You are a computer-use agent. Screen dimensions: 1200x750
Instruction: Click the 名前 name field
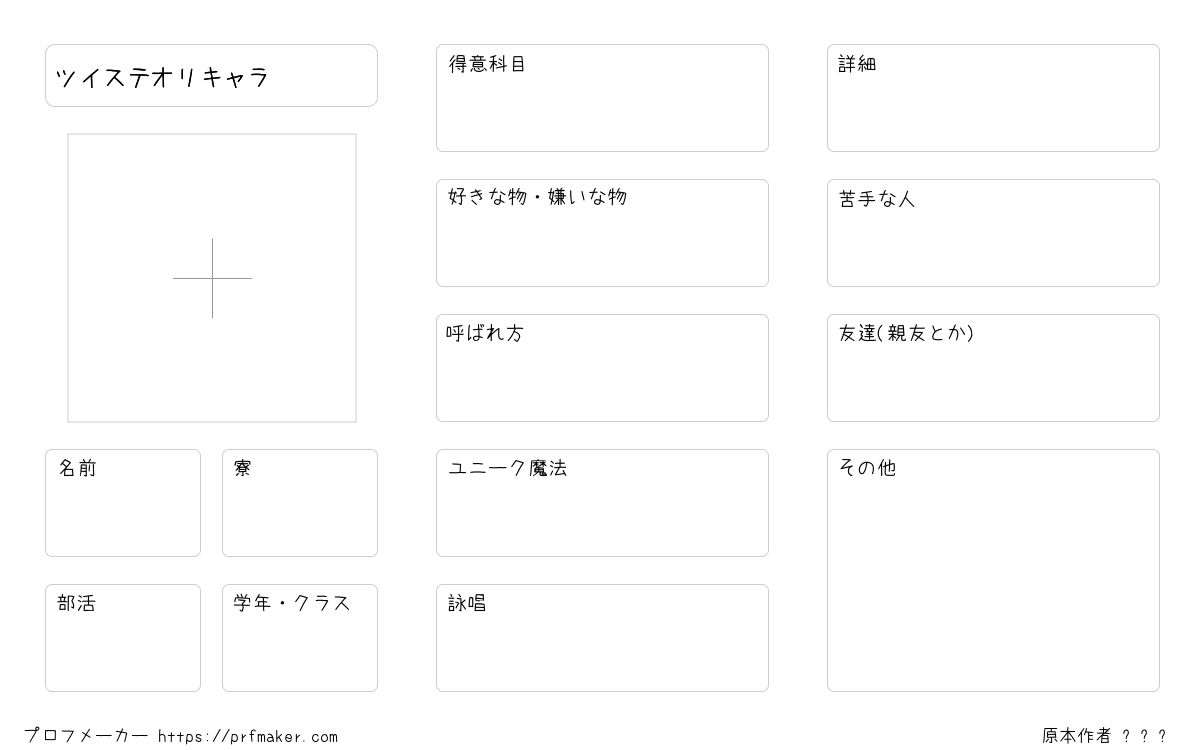point(123,503)
